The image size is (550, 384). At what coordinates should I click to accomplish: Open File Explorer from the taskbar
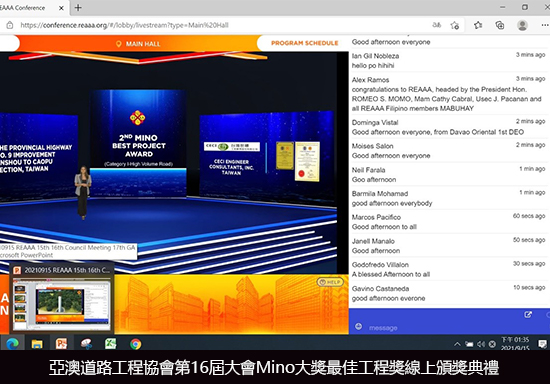[x=37, y=344]
